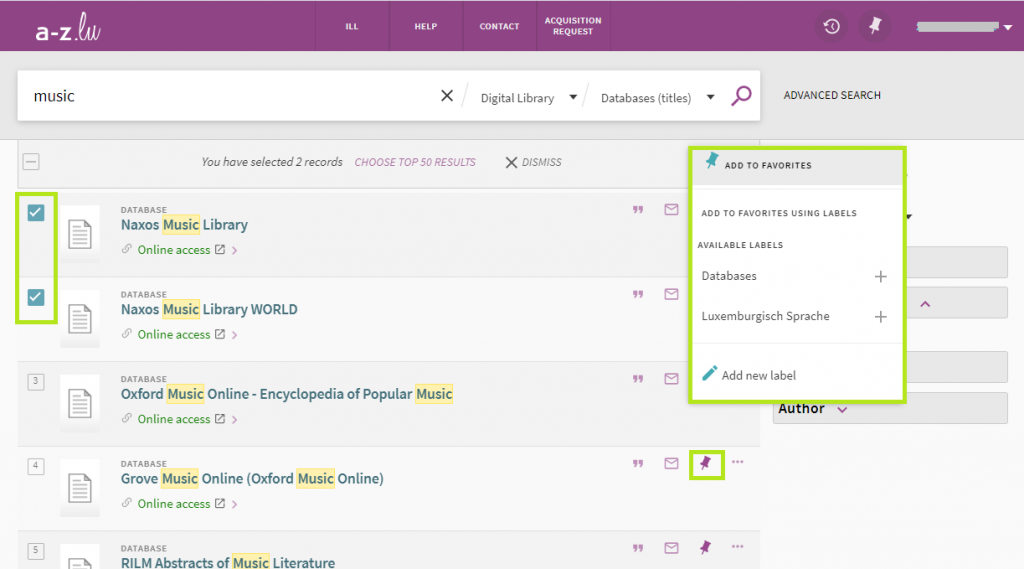Open Naxos Music Library title link
This screenshot has height=569, width=1024.
click(x=184, y=225)
